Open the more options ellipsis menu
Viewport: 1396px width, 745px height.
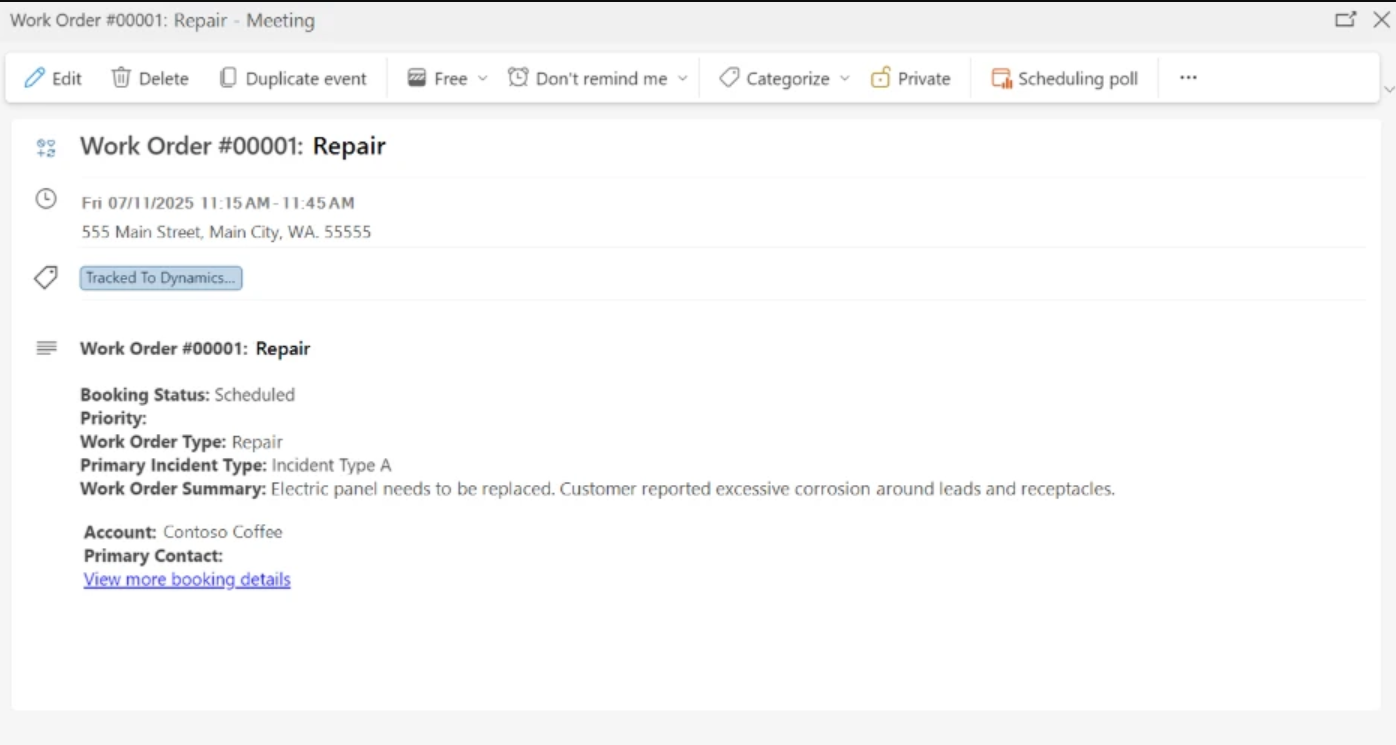coord(1188,77)
